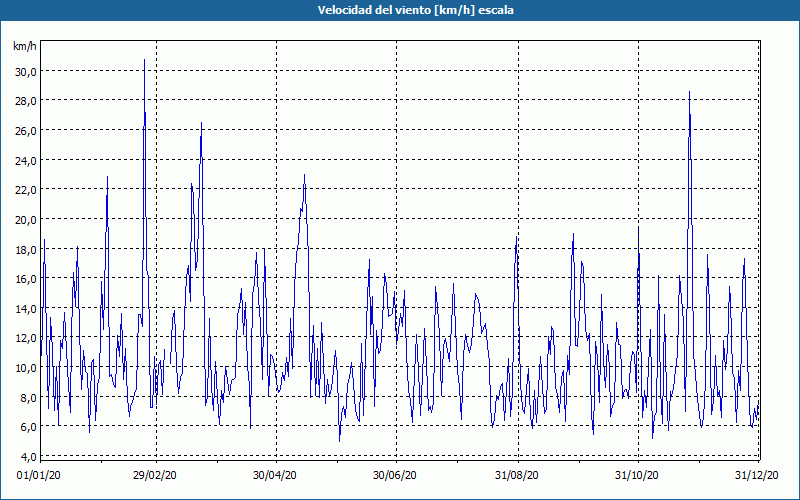800x500 pixels.
Task: Click the '24,0' y-axis value
Action: (x=26, y=161)
